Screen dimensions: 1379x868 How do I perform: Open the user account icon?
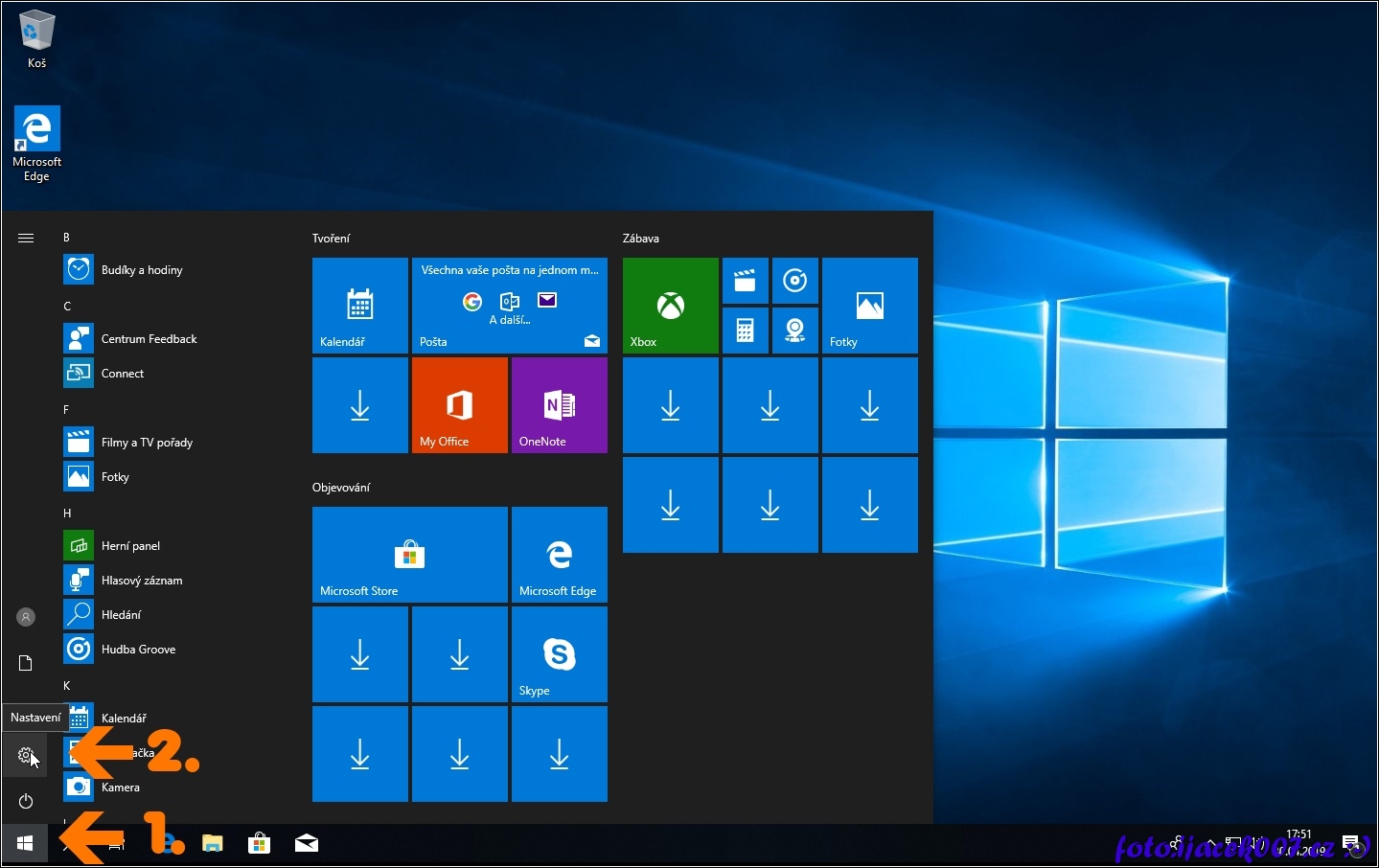click(x=26, y=617)
